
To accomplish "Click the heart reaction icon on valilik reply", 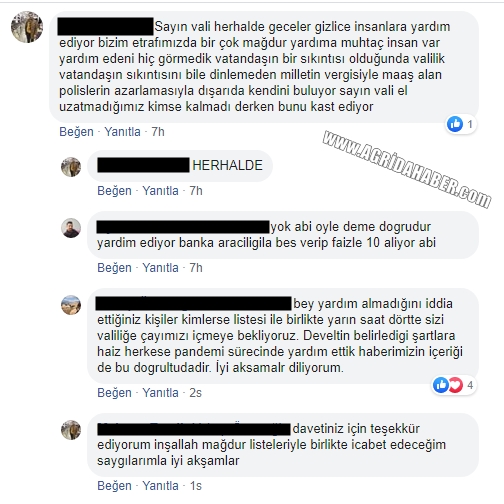I will point(456,385).
